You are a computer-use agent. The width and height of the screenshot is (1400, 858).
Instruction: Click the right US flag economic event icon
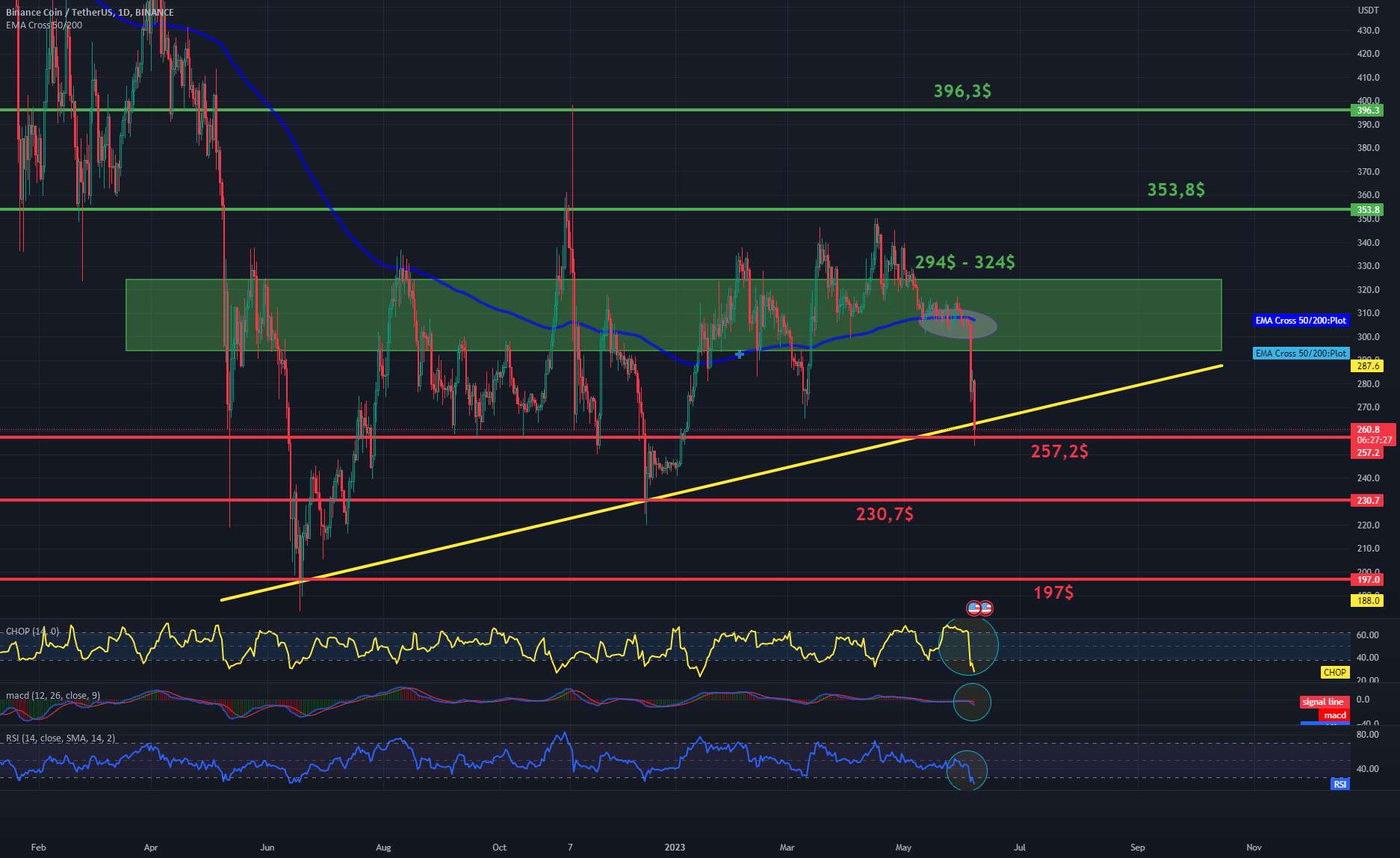click(x=986, y=608)
